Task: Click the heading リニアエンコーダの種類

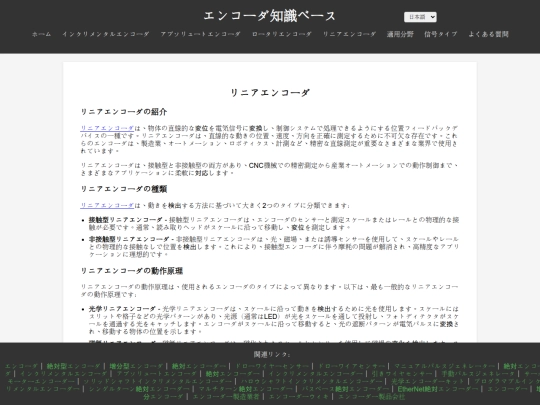Action: [x=124, y=189]
